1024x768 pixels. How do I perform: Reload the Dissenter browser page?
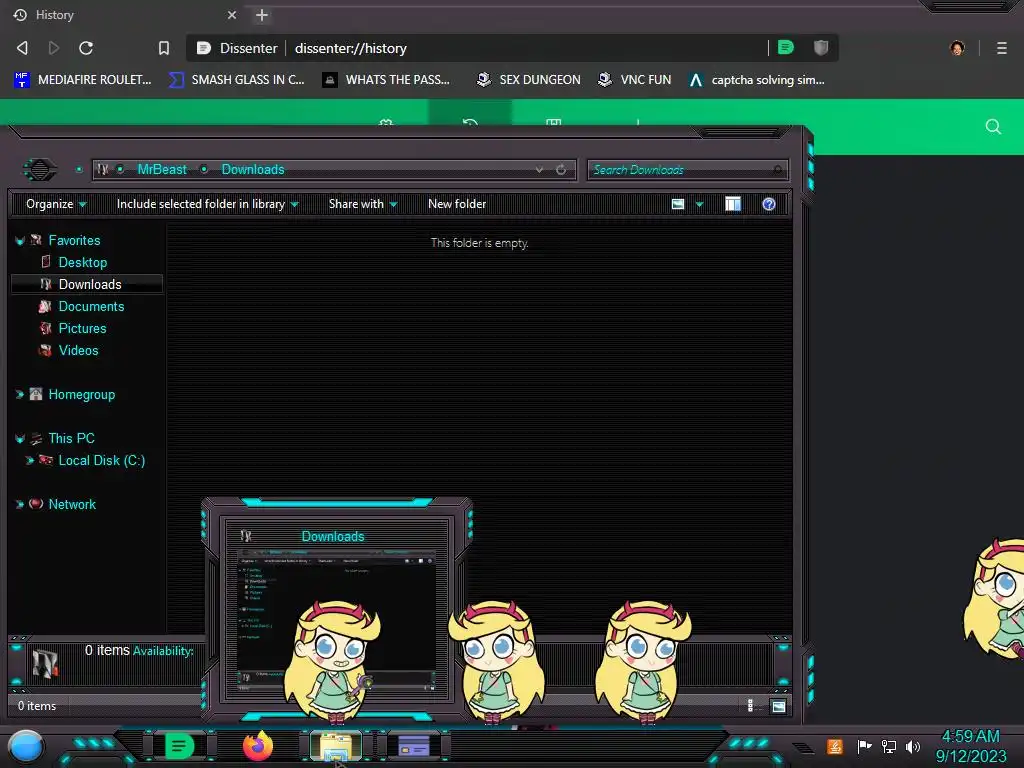point(86,48)
